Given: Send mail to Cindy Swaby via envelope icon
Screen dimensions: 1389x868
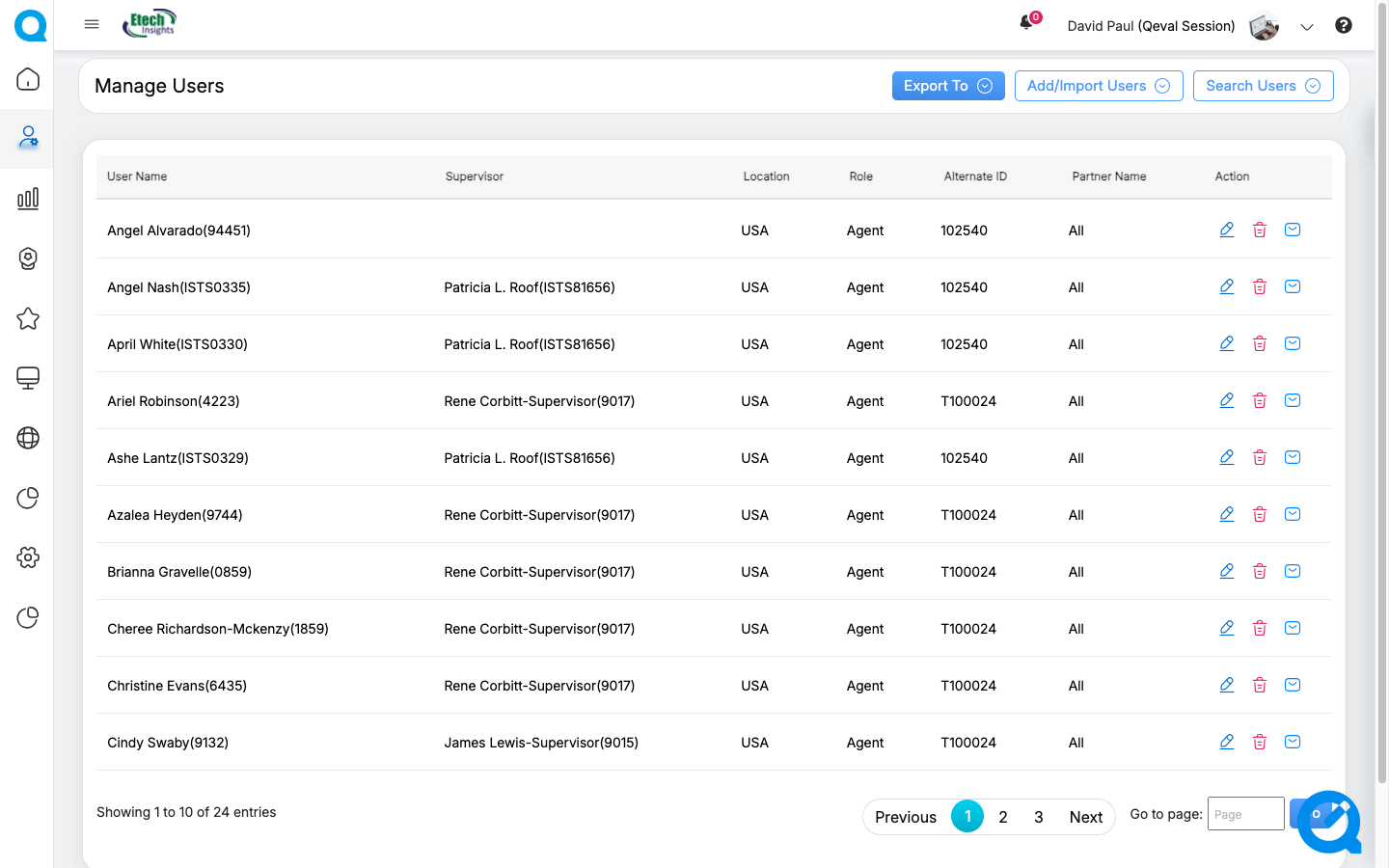Looking at the screenshot, I should coord(1293,742).
